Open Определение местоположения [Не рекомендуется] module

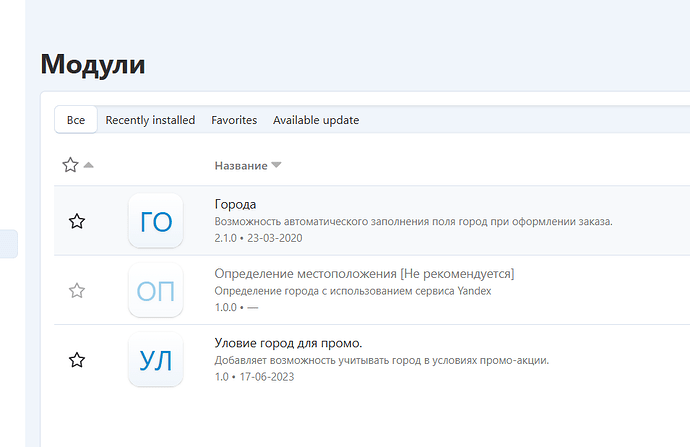pyautogui.click(x=364, y=273)
